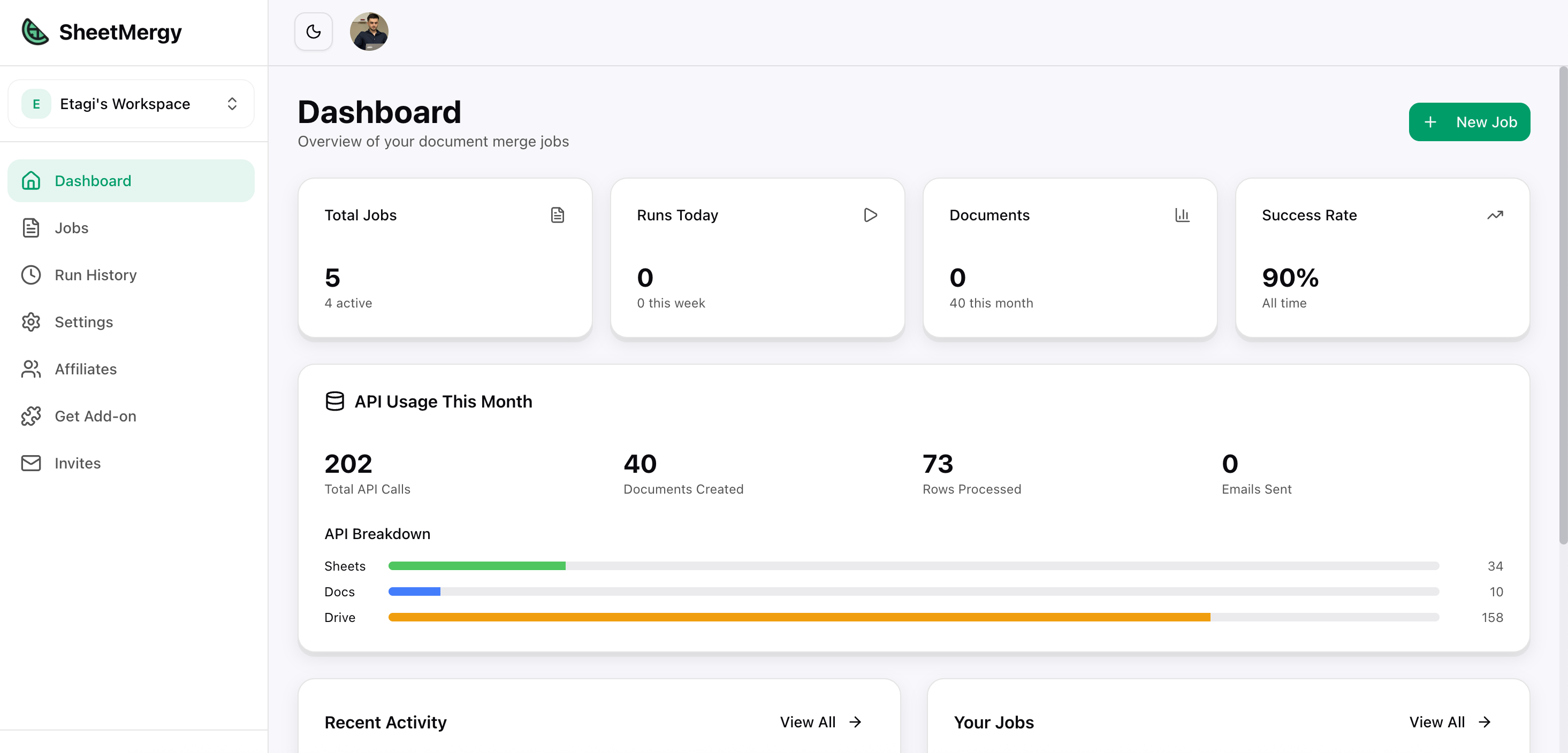Click the Run History clock icon
1568x753 pixels.
click(31, 275)
